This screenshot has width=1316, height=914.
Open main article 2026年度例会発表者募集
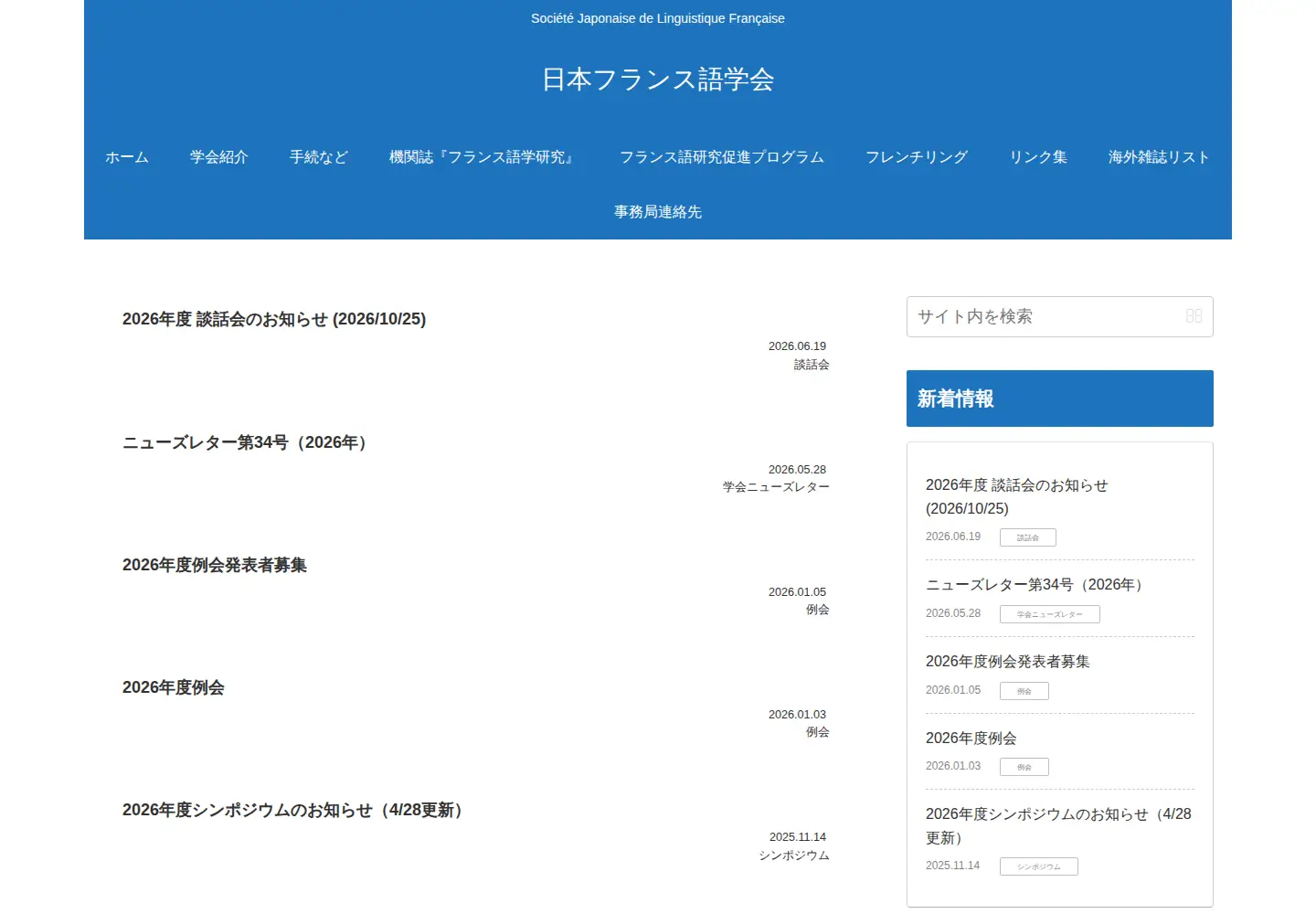[215, 565]
